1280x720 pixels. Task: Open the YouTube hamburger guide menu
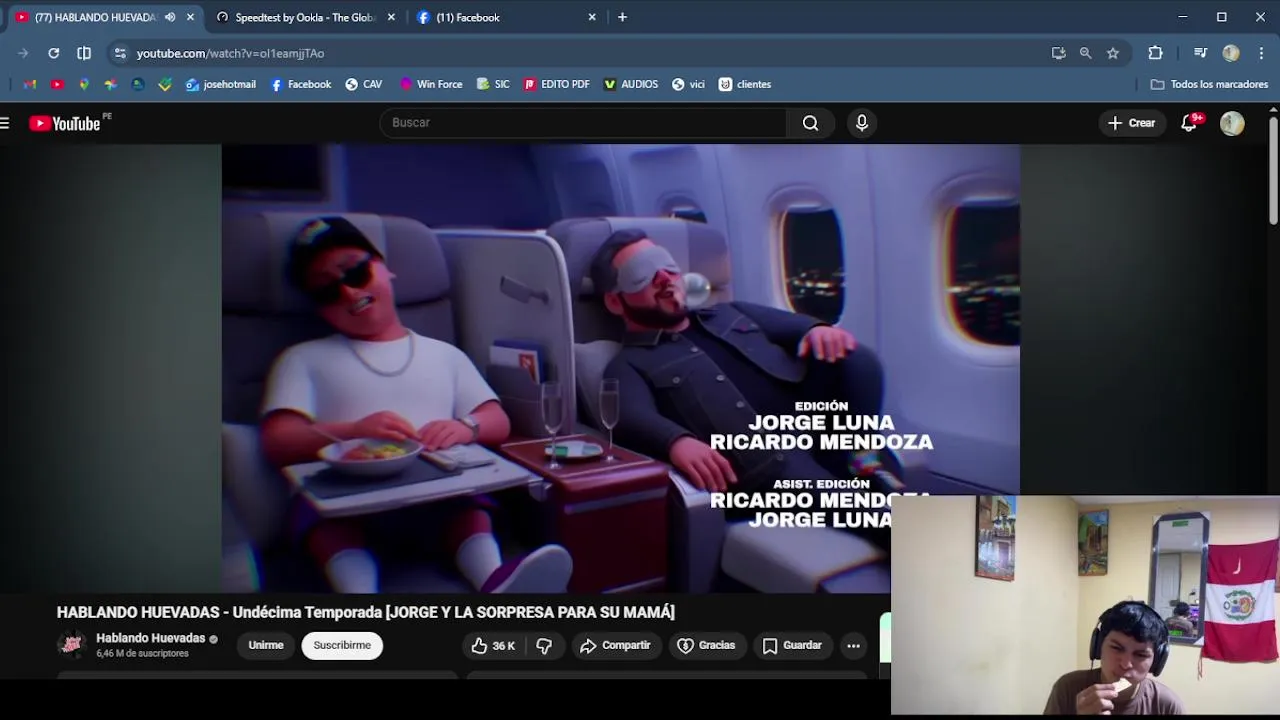click(x=5, y=123)
